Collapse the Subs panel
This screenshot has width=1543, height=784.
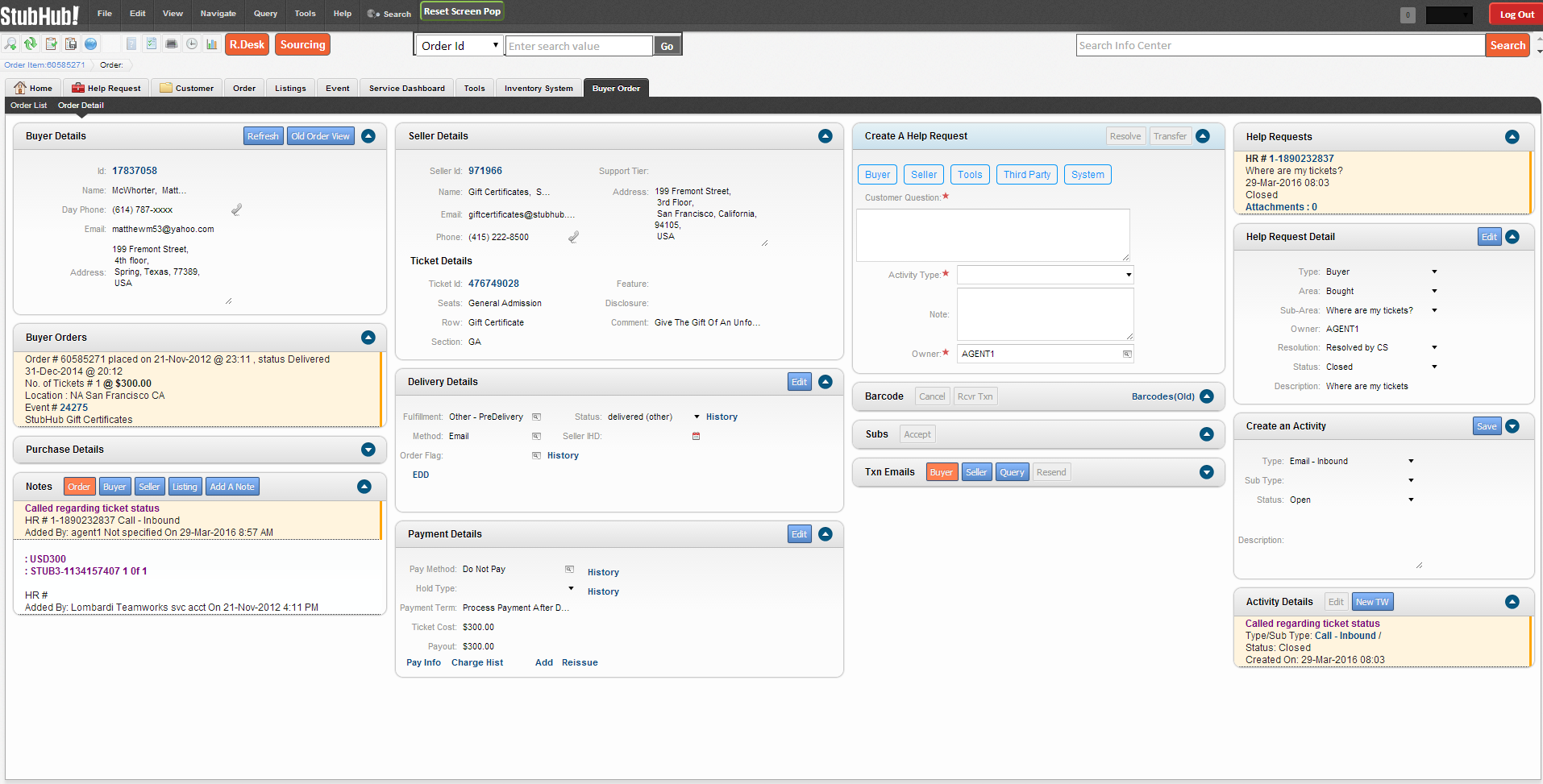(1207, 434)
